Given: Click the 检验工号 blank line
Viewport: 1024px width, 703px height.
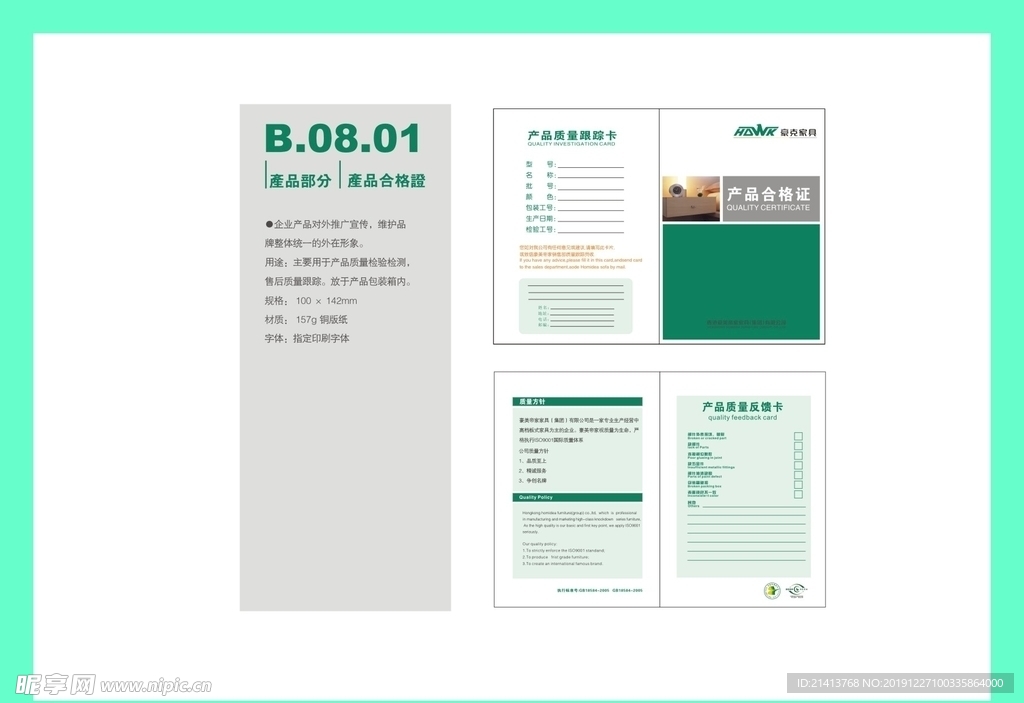Looking at the screenshot, I should [x=590, y=232].
